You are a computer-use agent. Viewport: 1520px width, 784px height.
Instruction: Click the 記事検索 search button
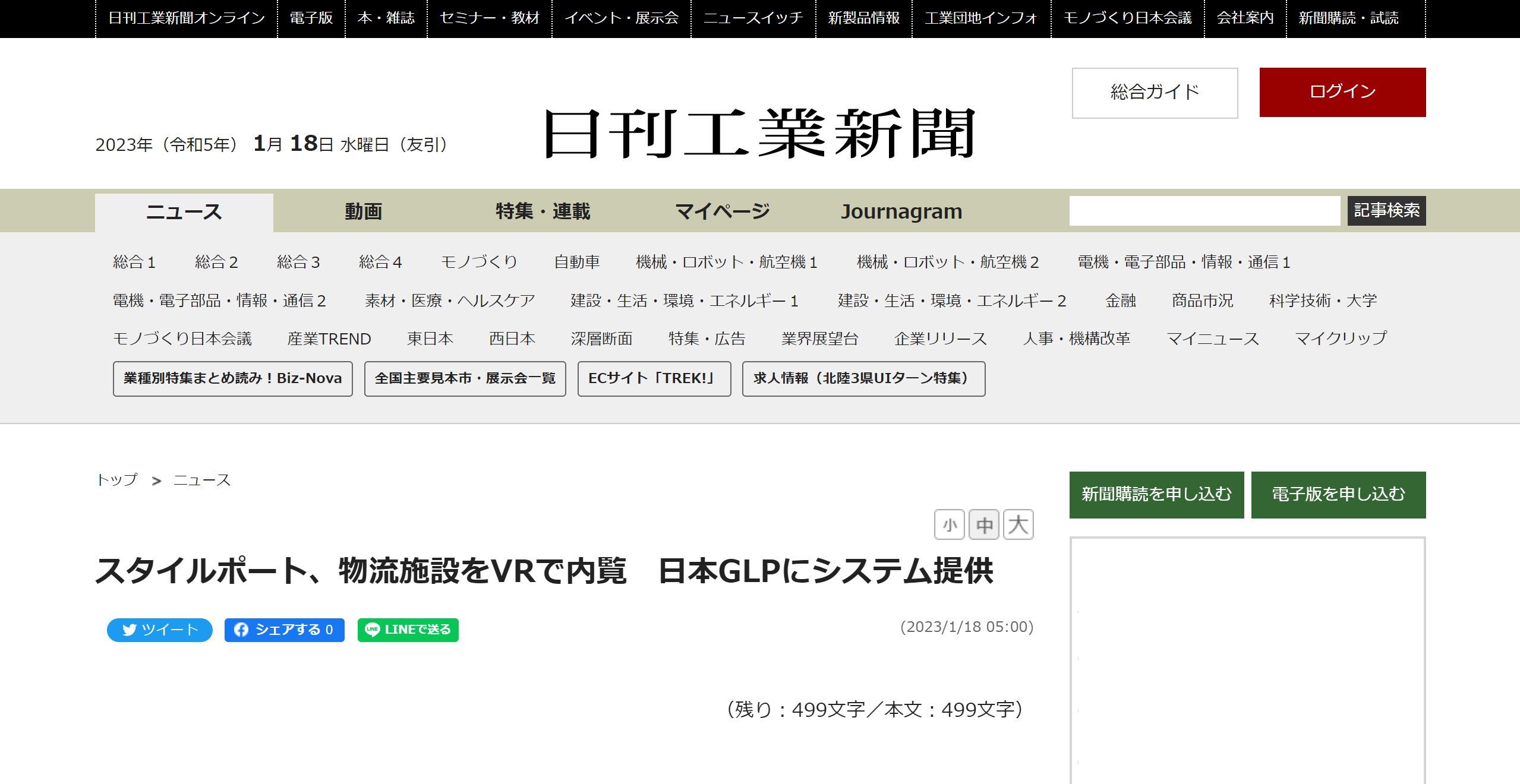tap(1386, 211)
